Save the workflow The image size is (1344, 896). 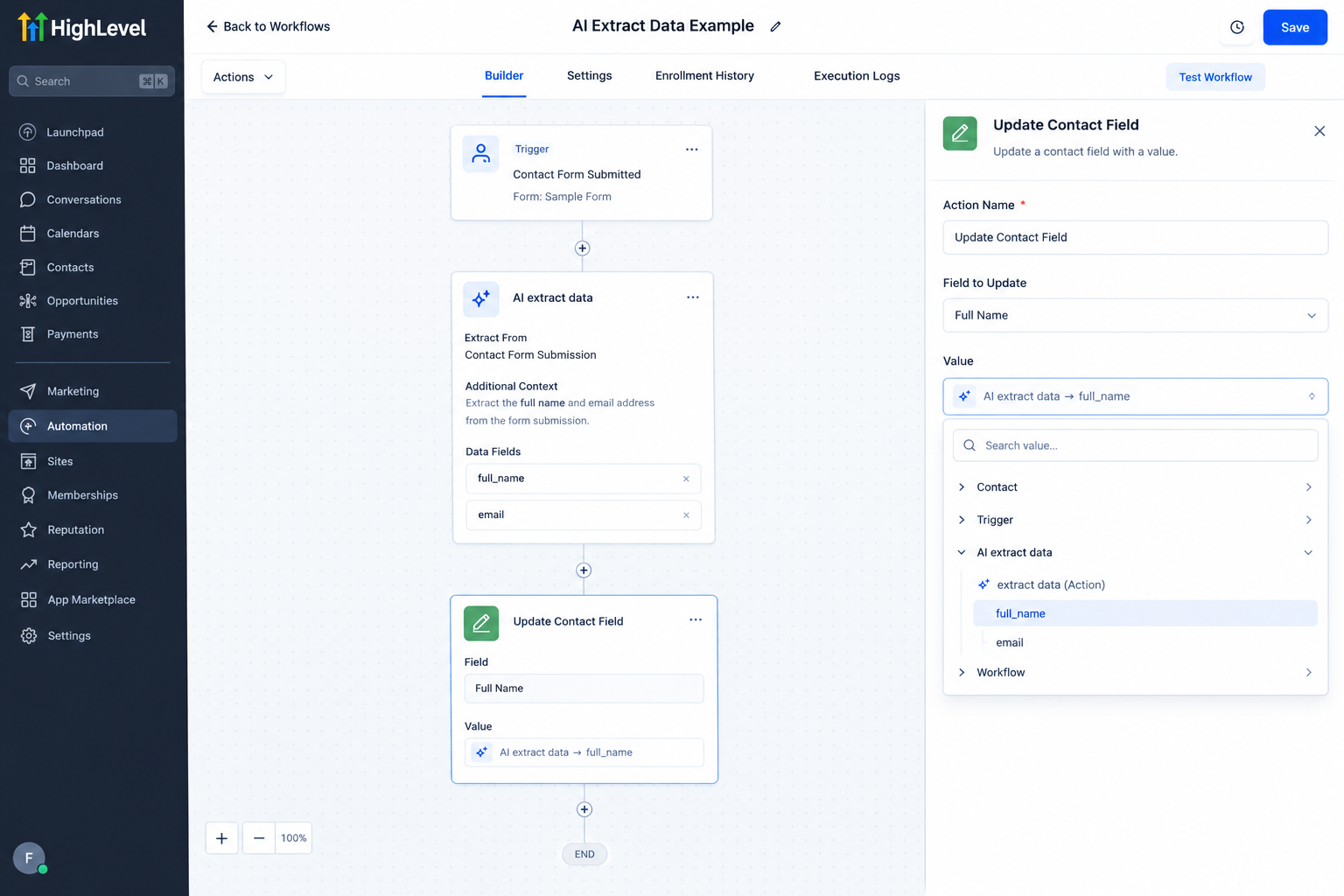click(1295, 27)
